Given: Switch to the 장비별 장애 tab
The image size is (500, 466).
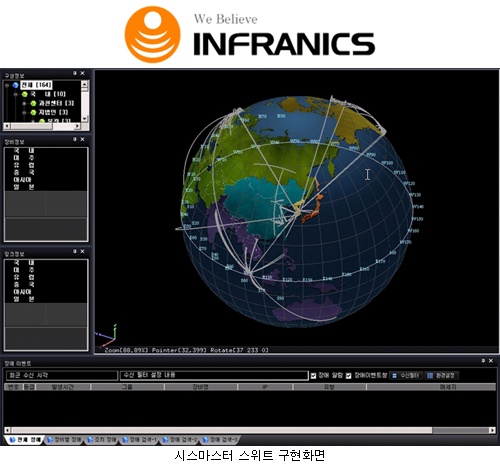Looking at the screenshot, I should (x=65, y=440).
